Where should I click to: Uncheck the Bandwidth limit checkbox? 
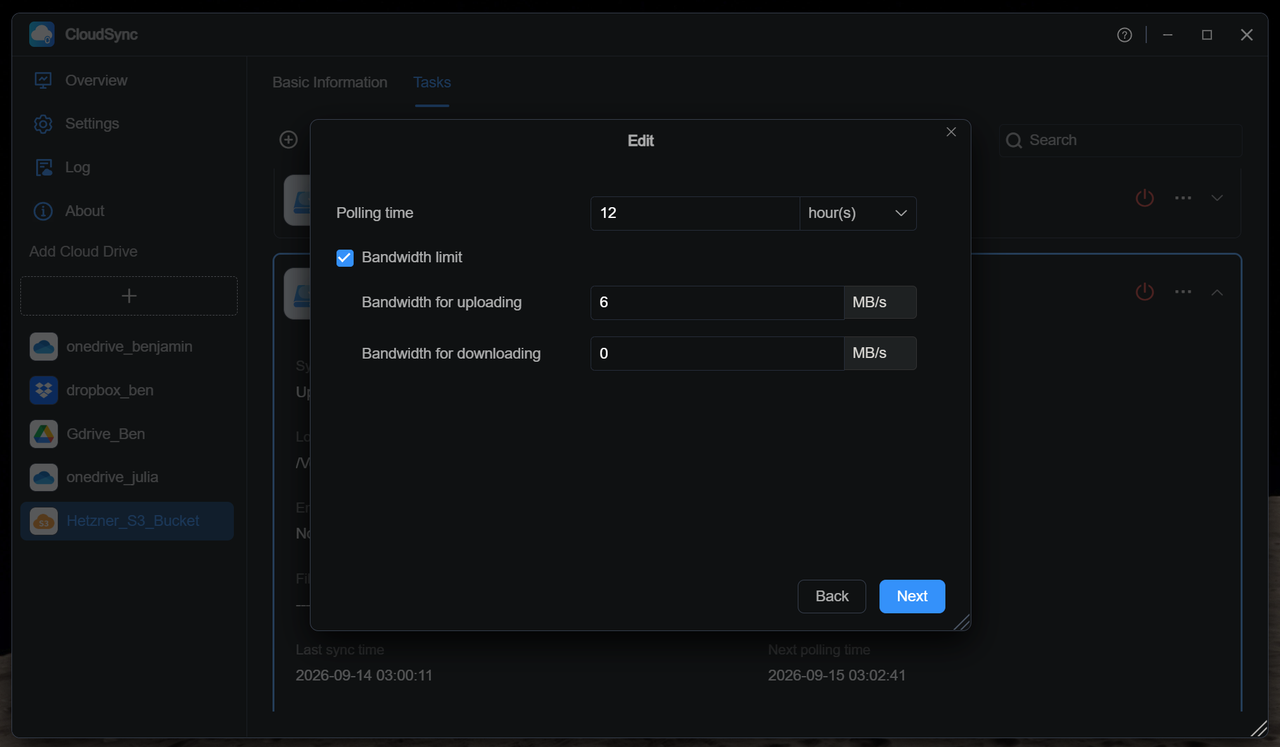coord(345,258)
